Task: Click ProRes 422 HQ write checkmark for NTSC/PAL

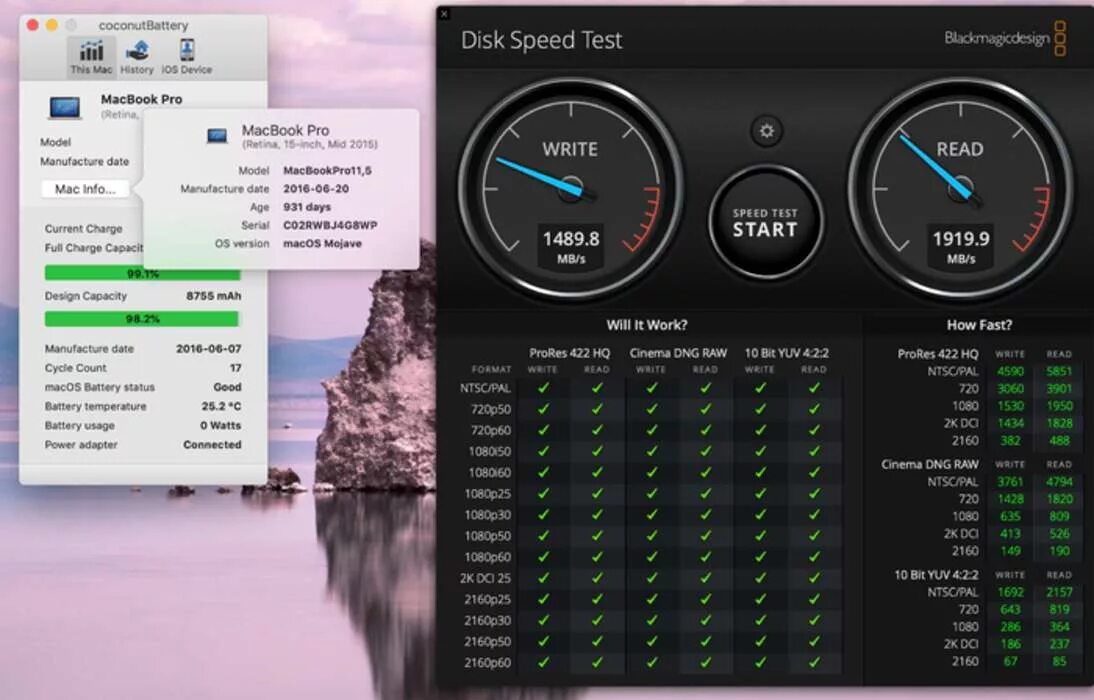Action: [x=543, y=388]
